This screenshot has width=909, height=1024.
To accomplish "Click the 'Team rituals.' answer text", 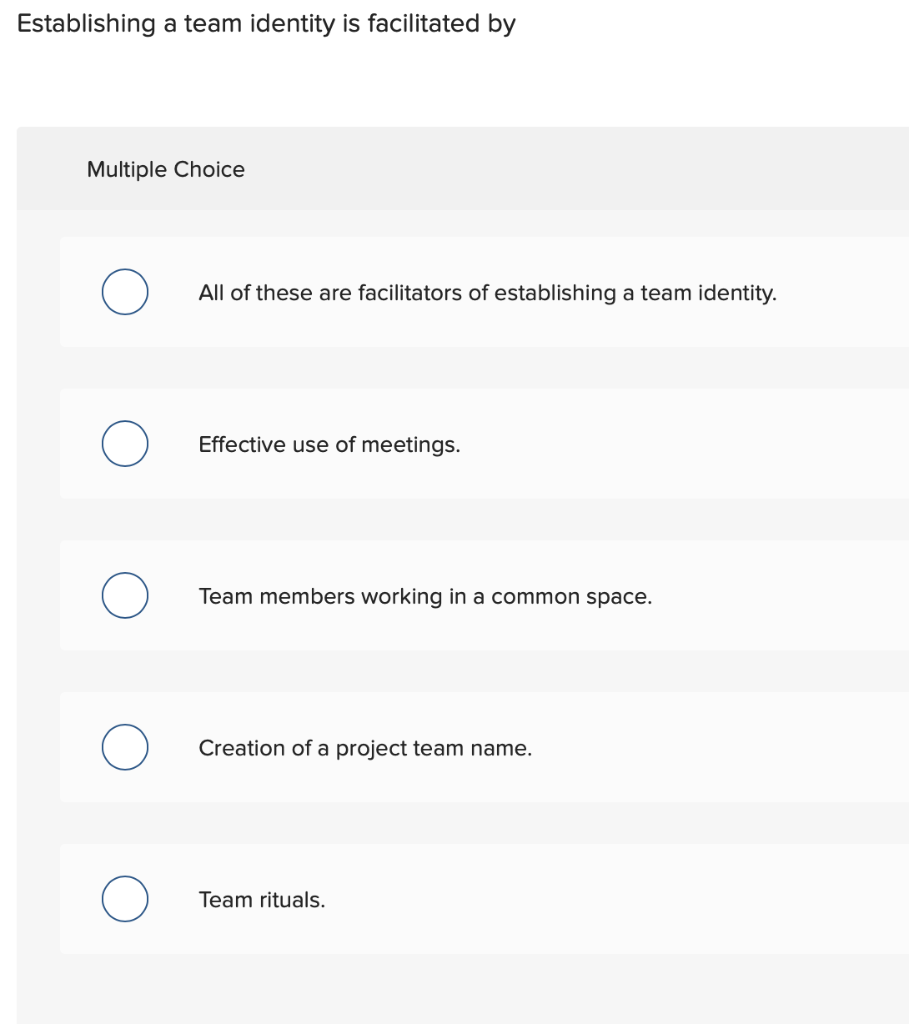I will tap(262, 900).
